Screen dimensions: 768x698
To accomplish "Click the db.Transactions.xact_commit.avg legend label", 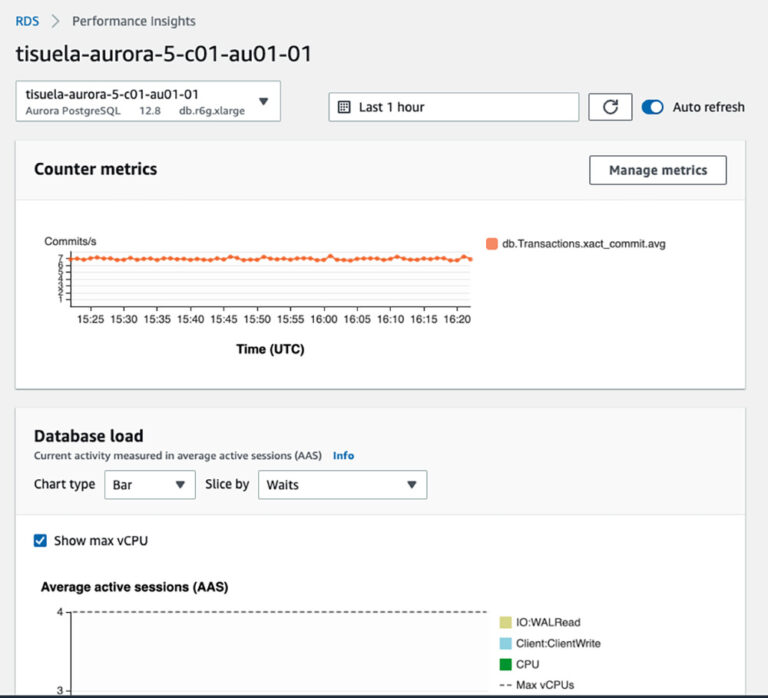I will pos(584,243).
